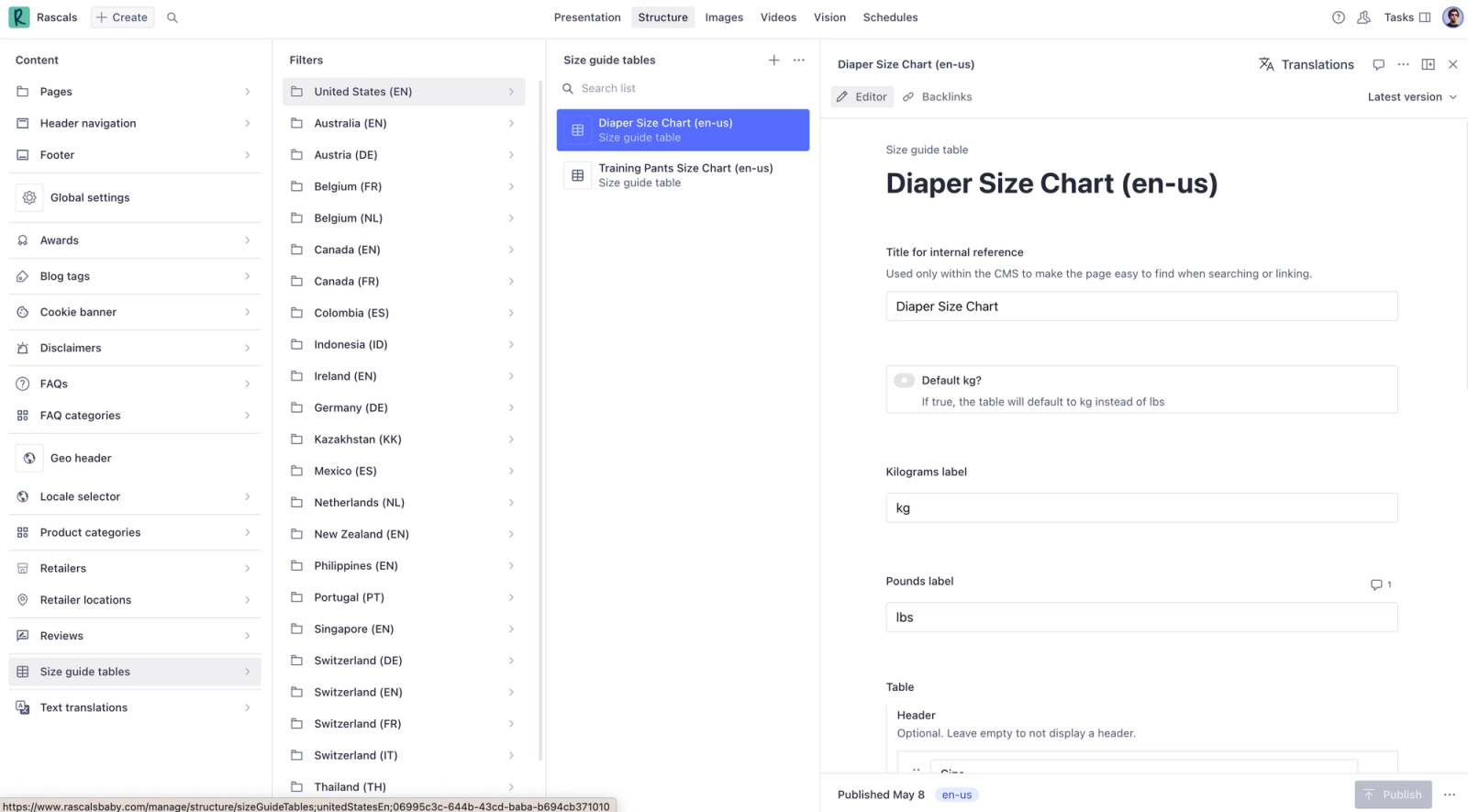Open the Backlinks tab

pyautogui.click(x=938, y=96)
